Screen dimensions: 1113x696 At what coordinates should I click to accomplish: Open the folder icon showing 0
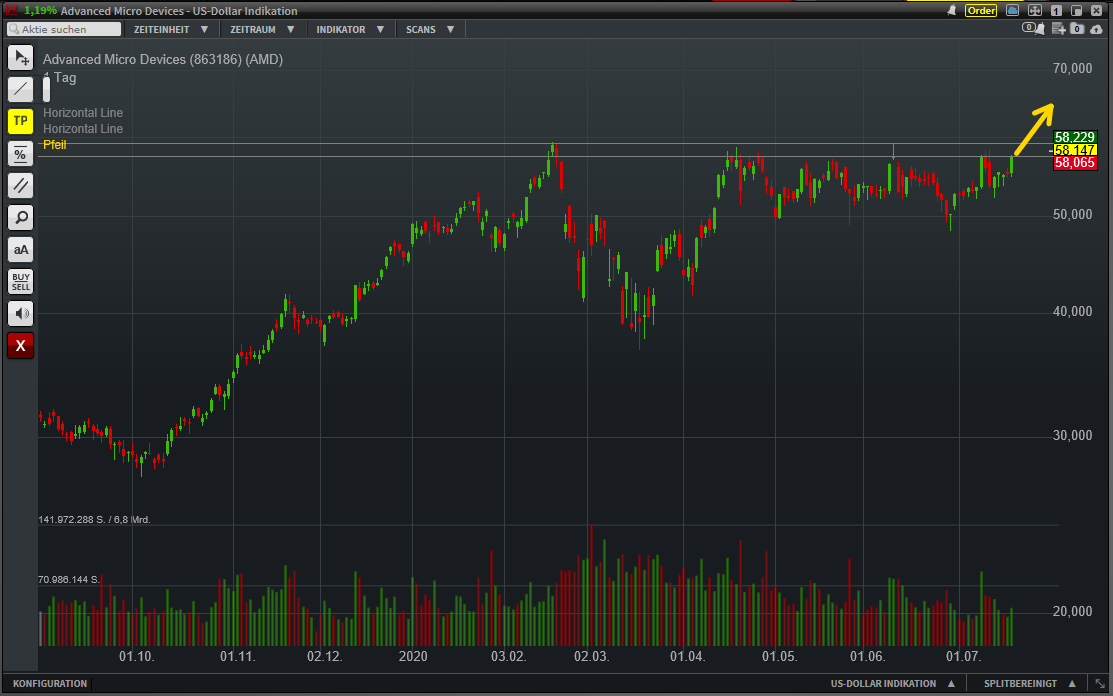(1078, 28)
